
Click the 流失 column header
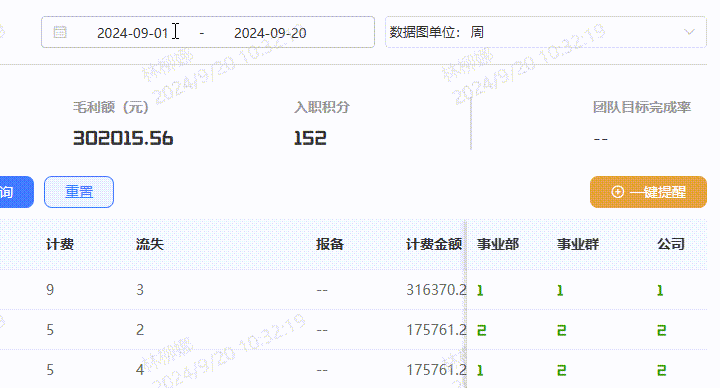point(150,244)
